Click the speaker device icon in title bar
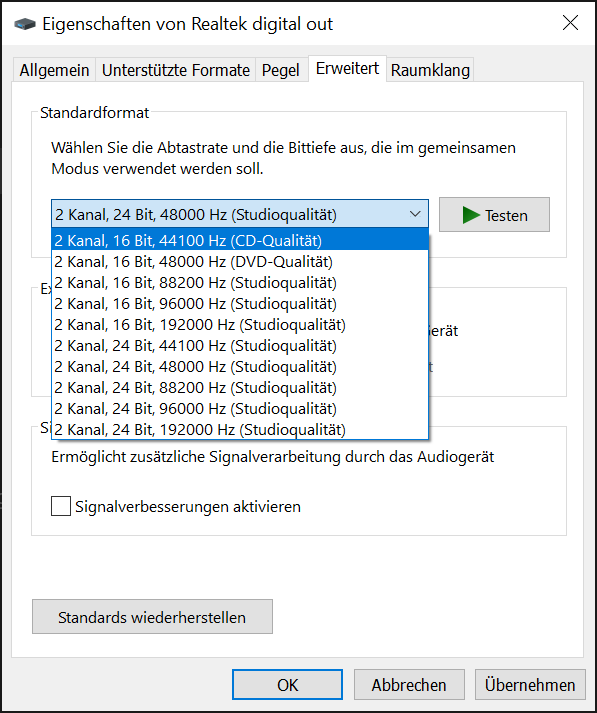The width and height of the screenshot is (597, 713). coord(25,24)
